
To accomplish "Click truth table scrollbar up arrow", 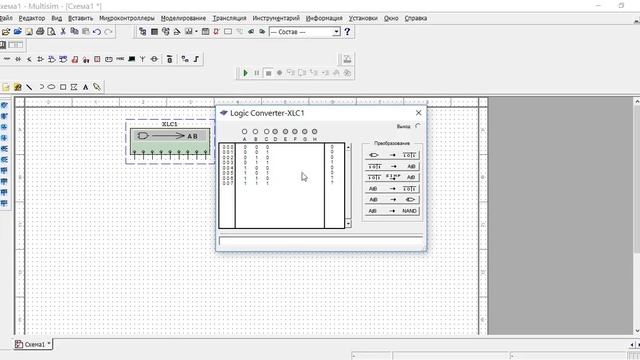I will [348, 147].
